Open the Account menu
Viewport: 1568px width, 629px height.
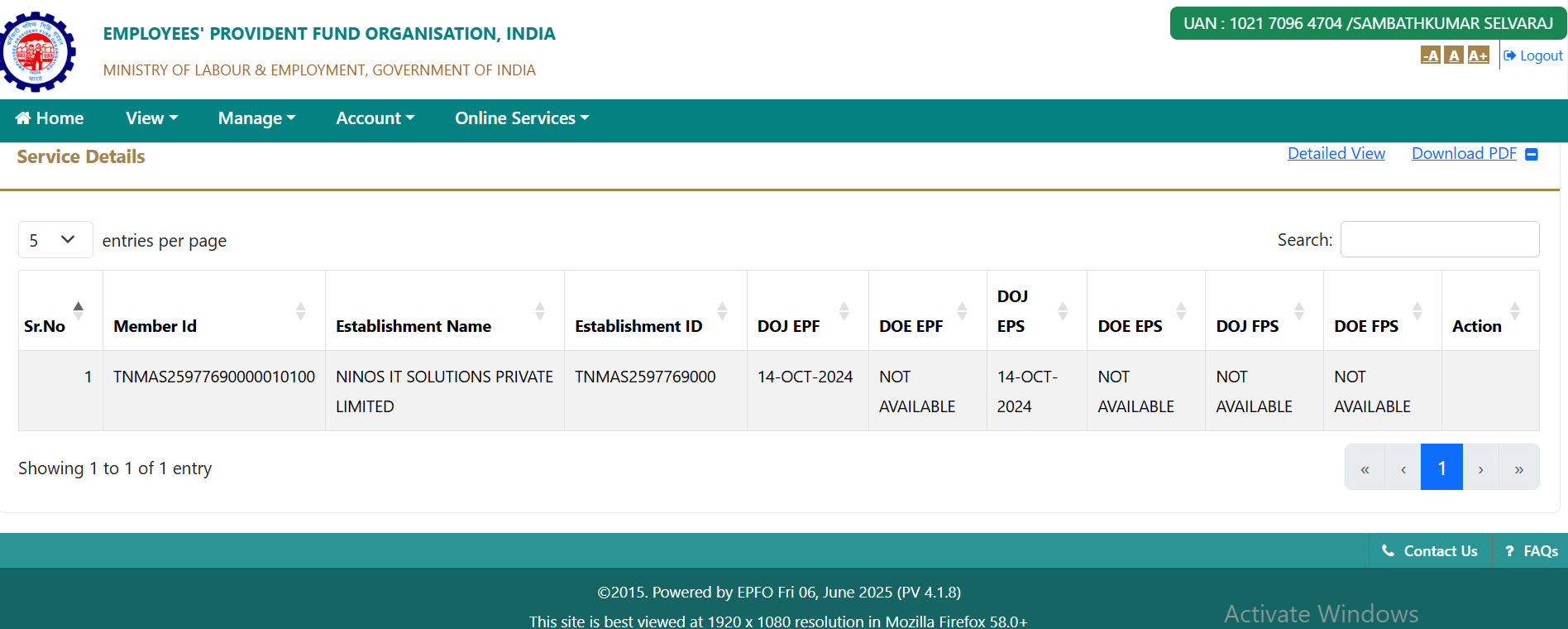coord(375,118)
